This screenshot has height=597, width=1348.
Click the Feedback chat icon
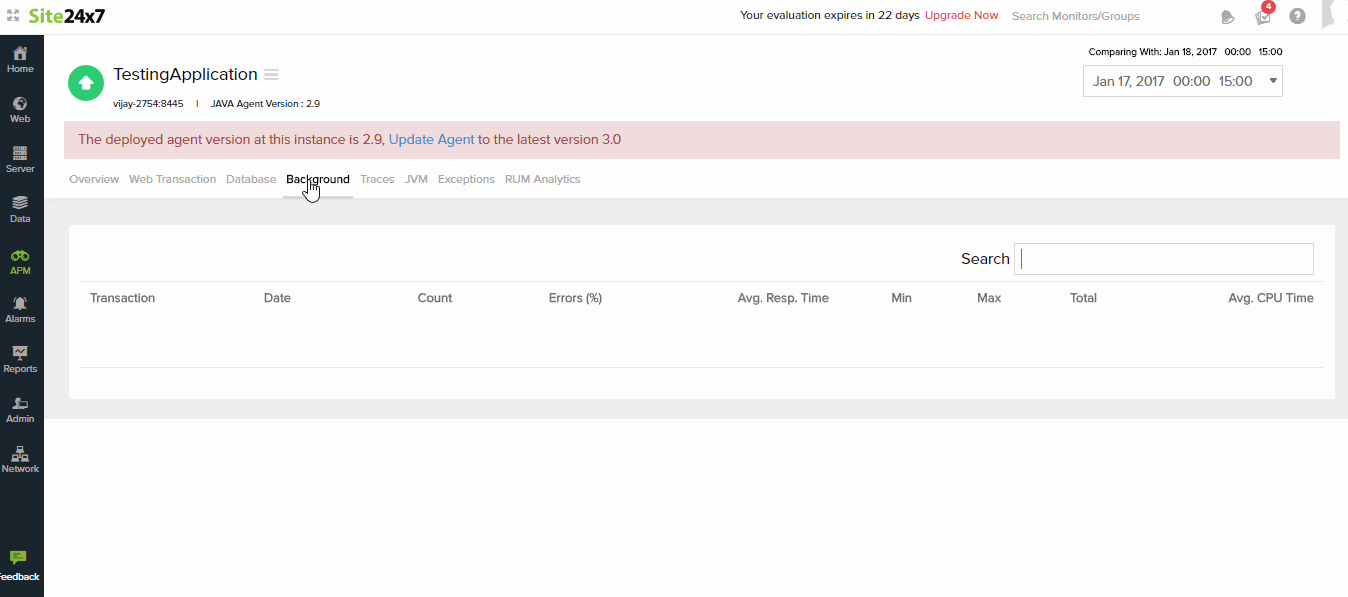(18, 558)
